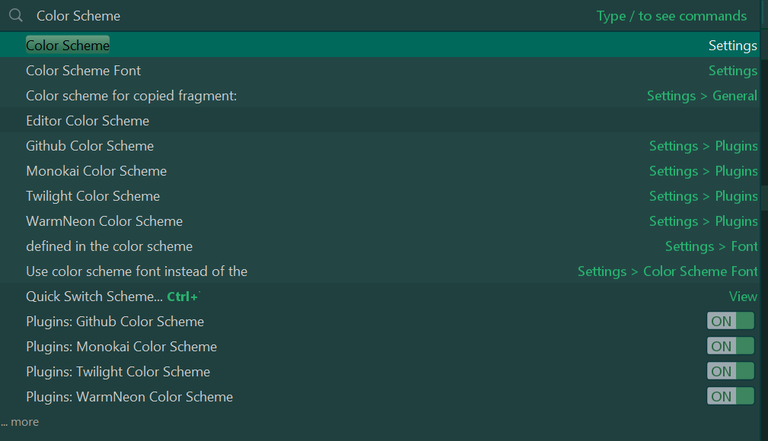Viewport: 768px width, 441px height.
Task: Click the Plugins: Github Color Scheme label
Action: 115,322
